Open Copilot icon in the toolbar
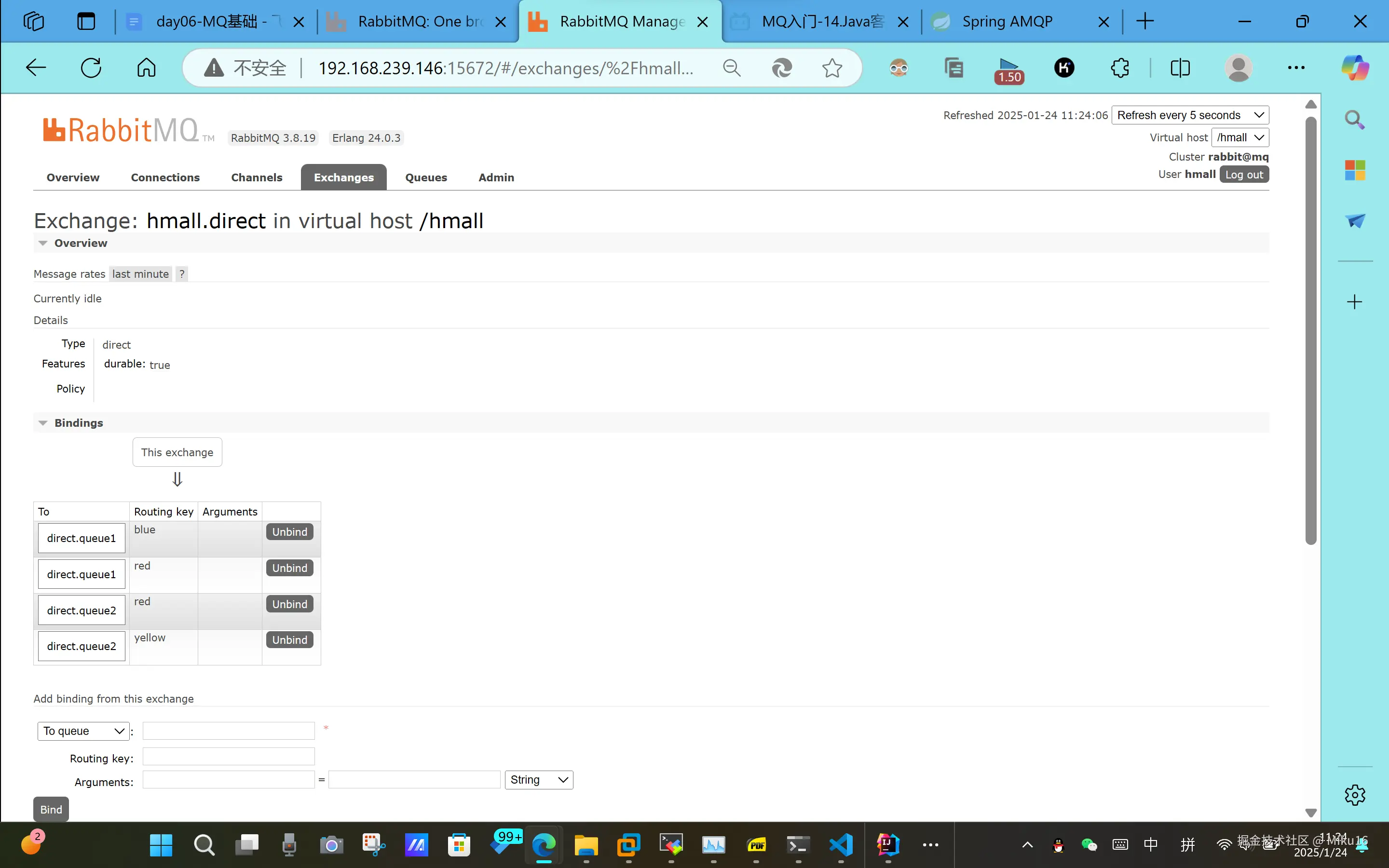The width and height of the screenshot is (1389, 868). [x=1355, y=68]
